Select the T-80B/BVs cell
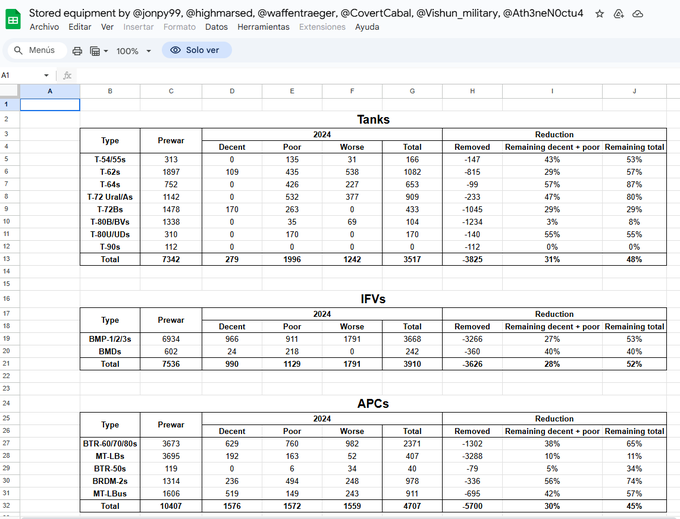 coord(110,222)
